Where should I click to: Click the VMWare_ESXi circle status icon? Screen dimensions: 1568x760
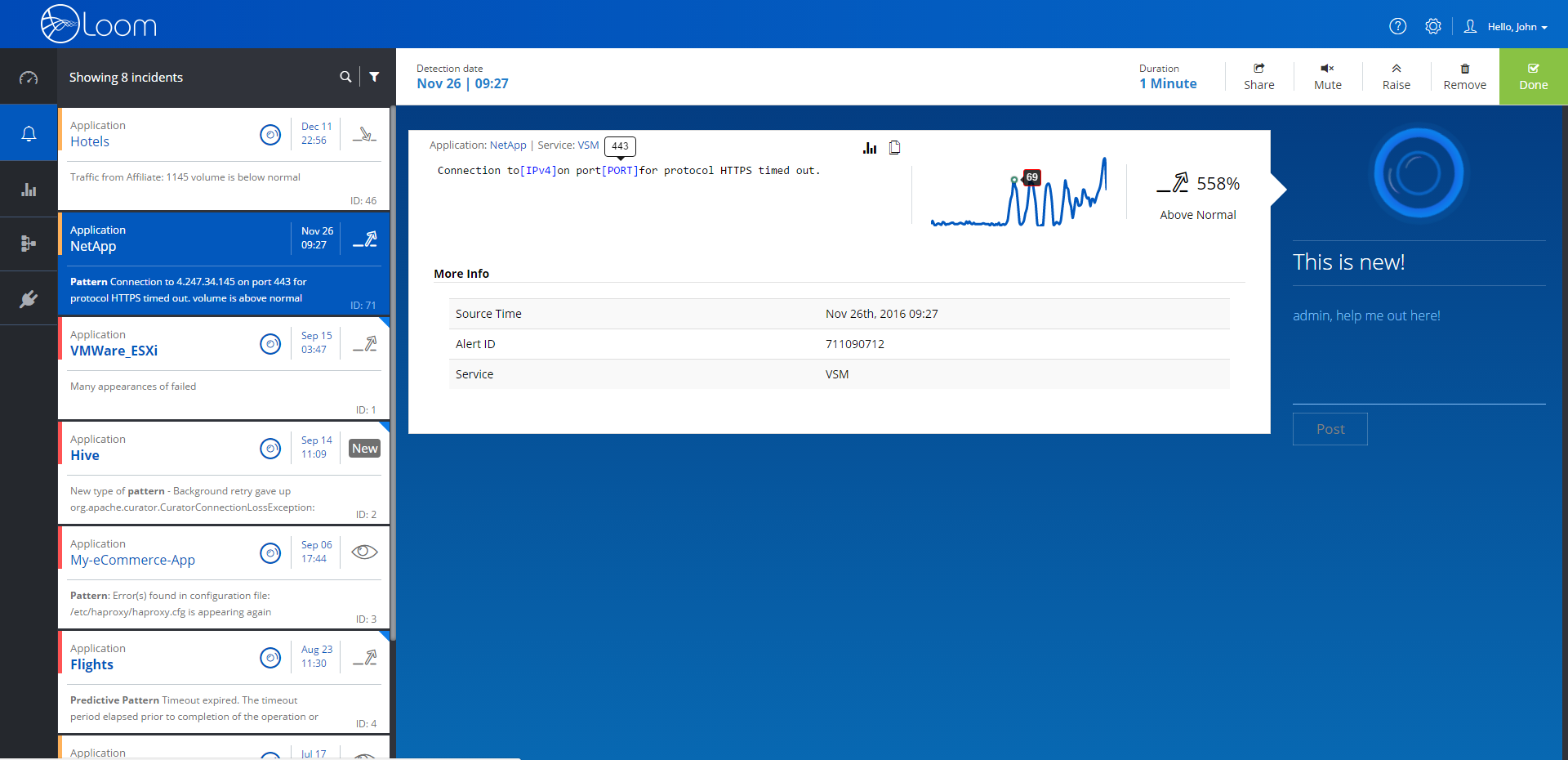coord(270,343)
